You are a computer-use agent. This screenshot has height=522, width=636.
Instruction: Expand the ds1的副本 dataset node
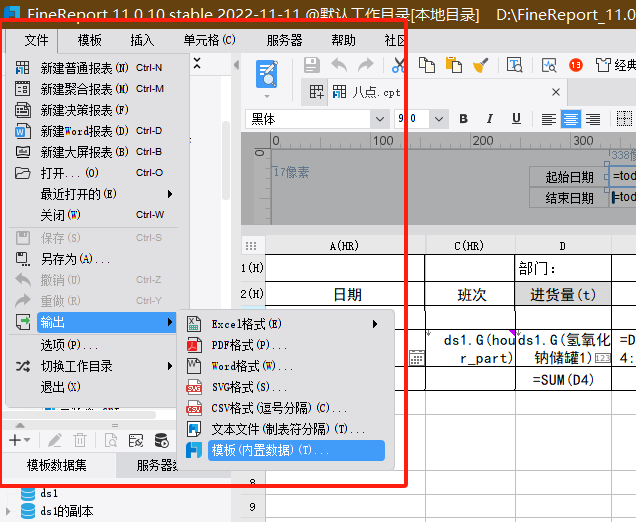coord(8,511)
